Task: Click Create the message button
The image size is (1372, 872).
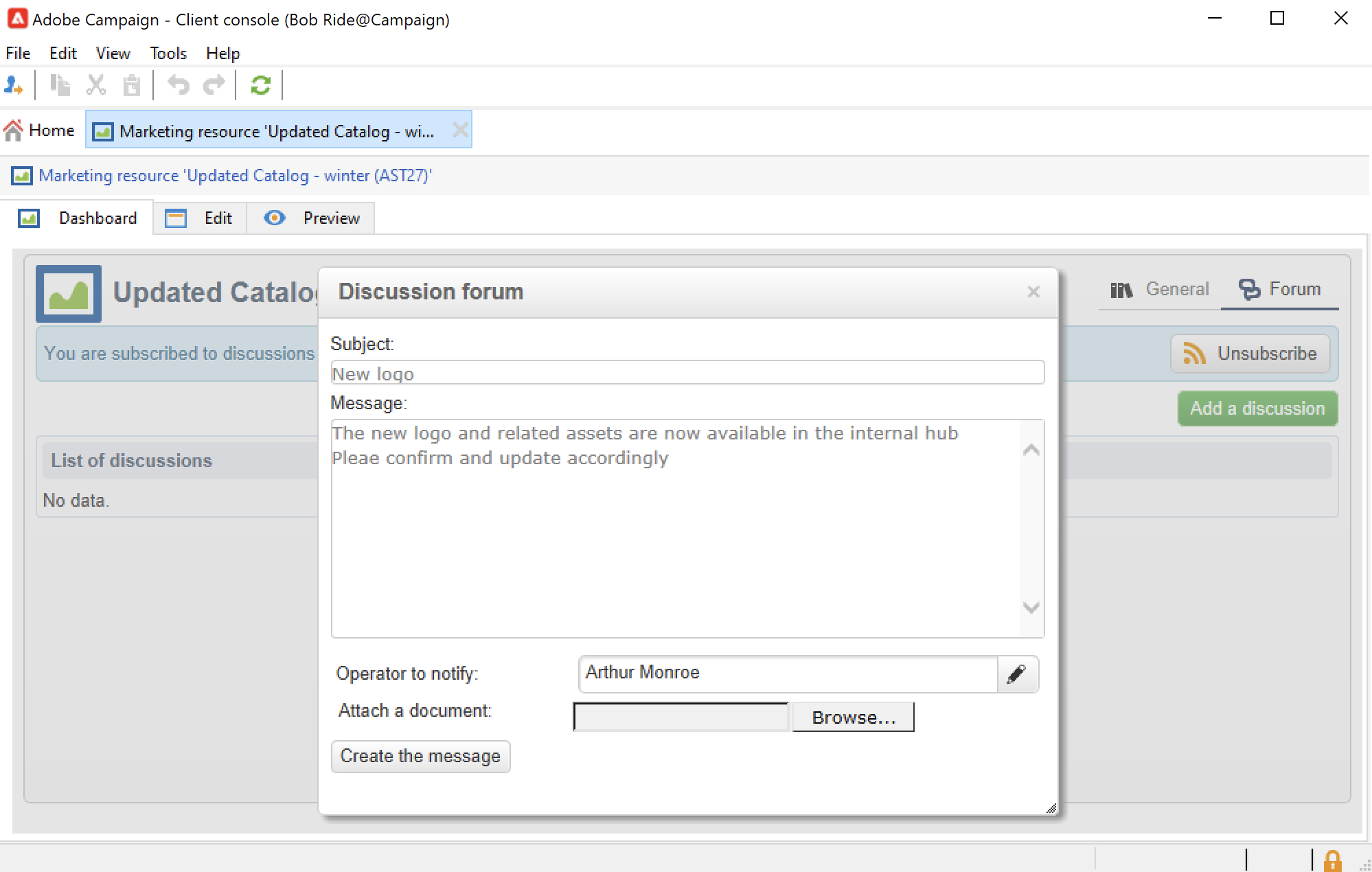Action: pyautogui.click(x=420, y=756)
